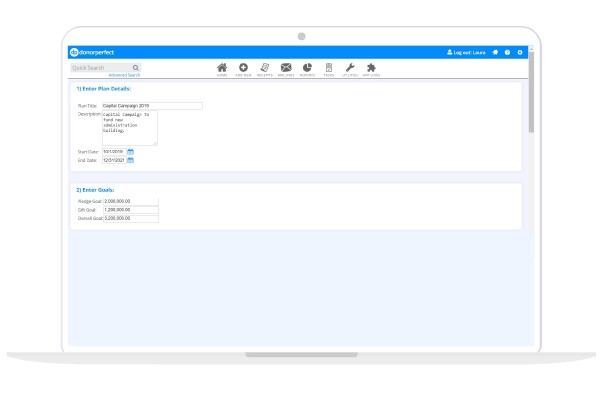
Task: Click the Description text area
Action: 130,128
